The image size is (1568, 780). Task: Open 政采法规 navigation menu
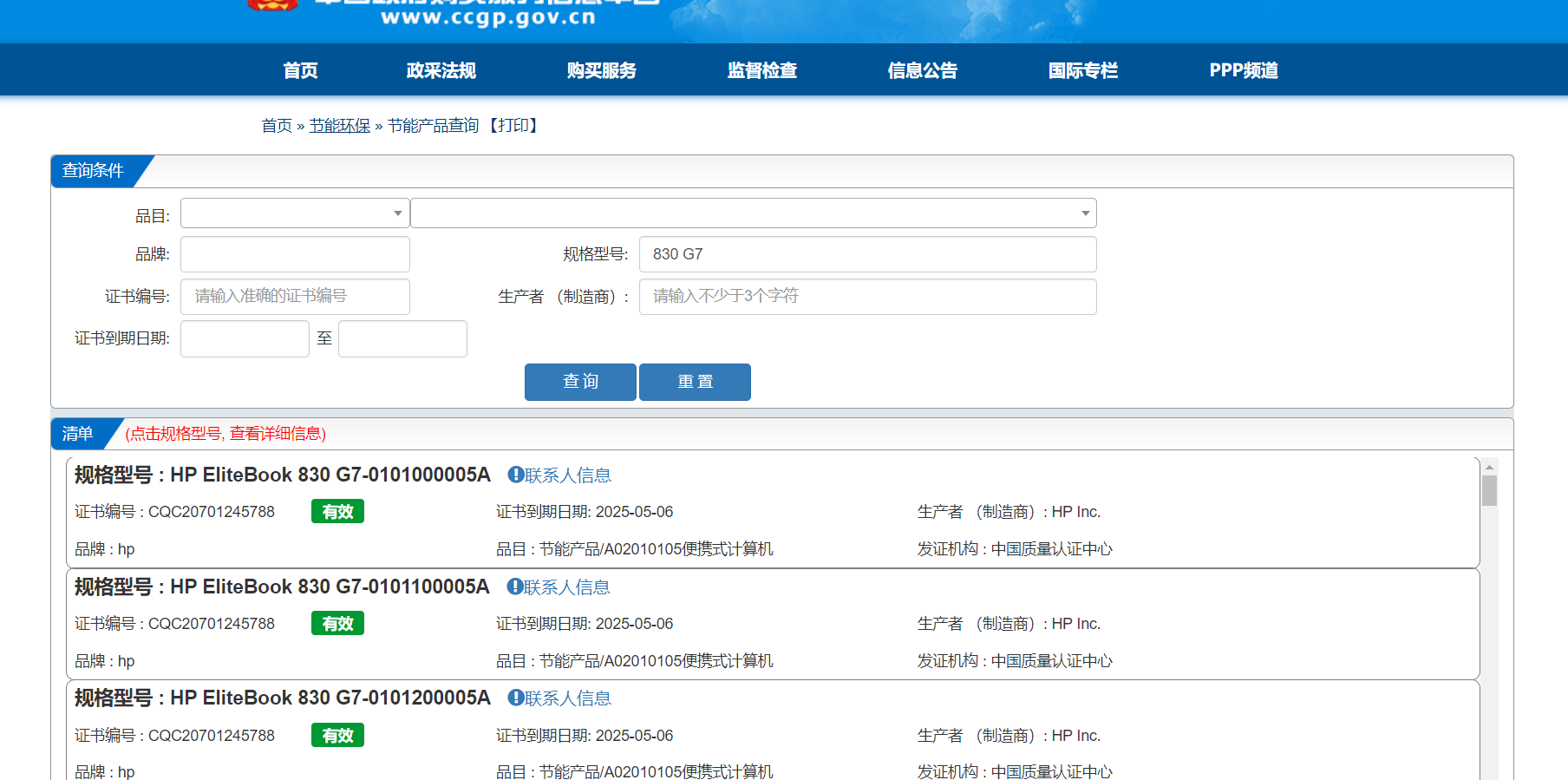[441, 70]
